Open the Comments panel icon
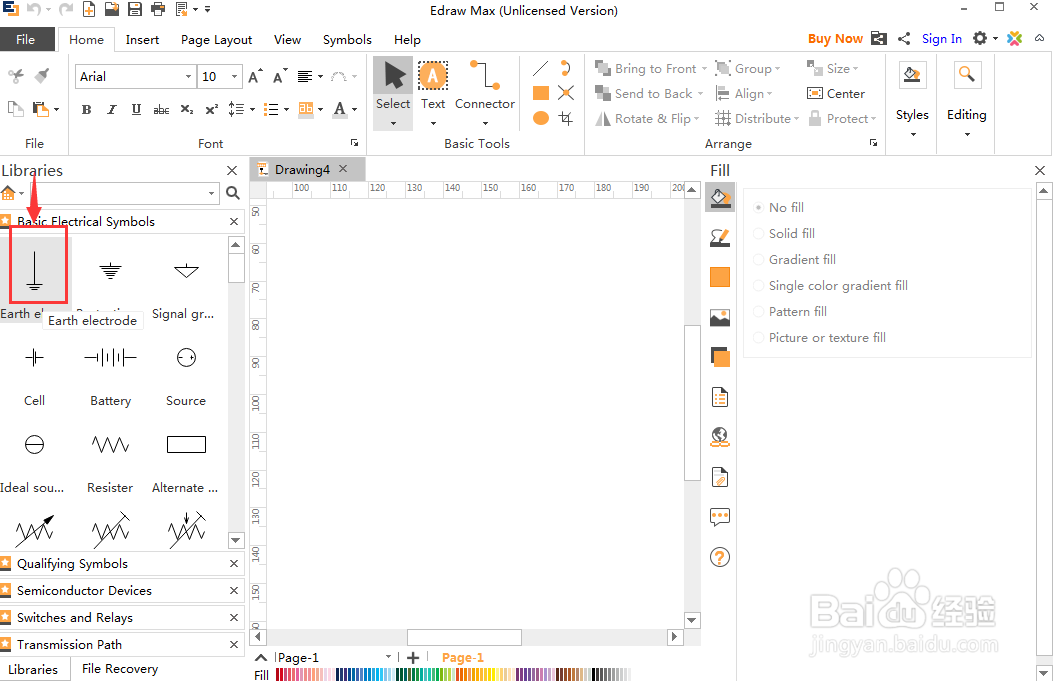Screen dimensions: 1055x681 (720, 517)
